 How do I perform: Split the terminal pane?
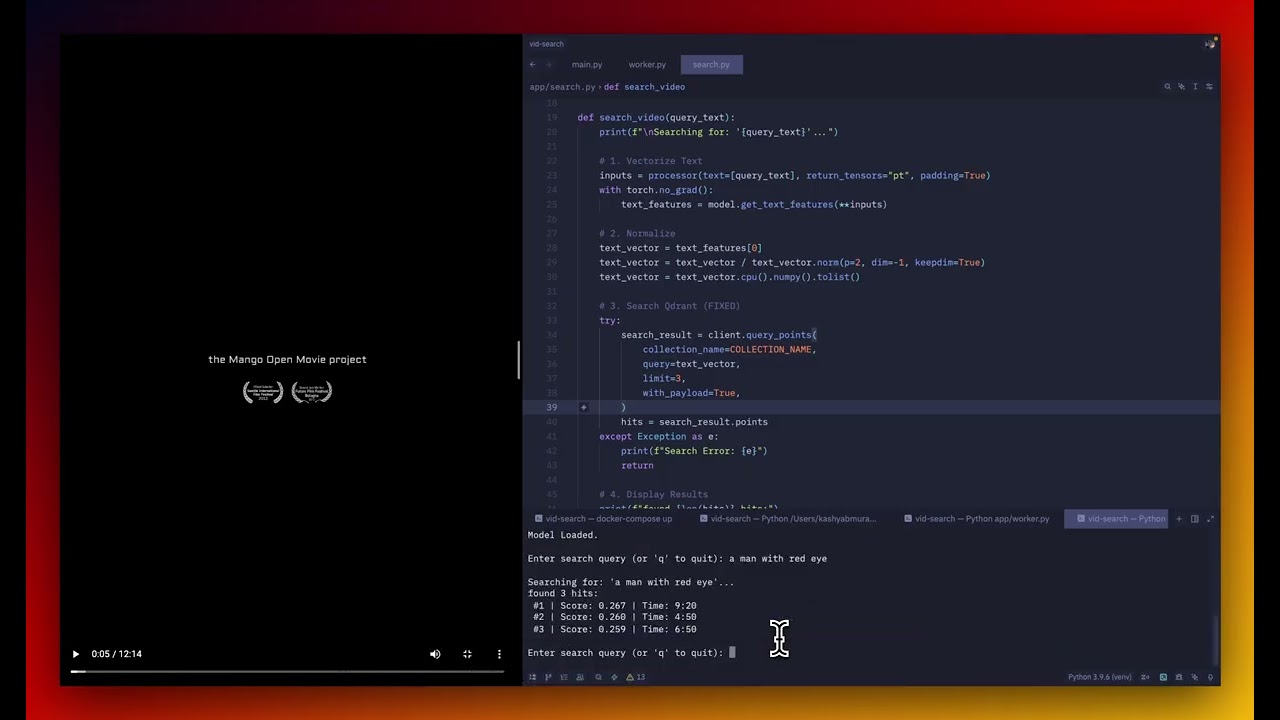[x=1195, y=519]
